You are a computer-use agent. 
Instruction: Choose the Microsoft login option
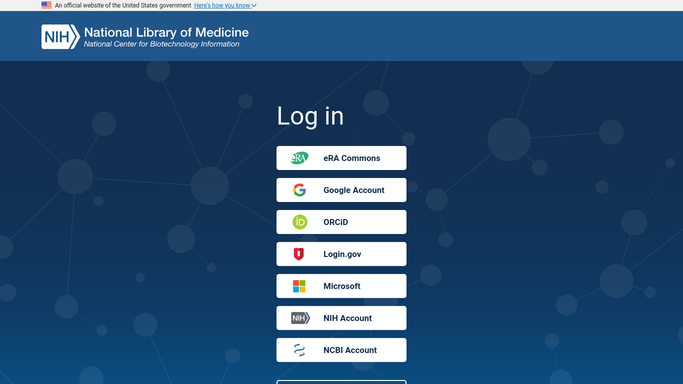341,286
